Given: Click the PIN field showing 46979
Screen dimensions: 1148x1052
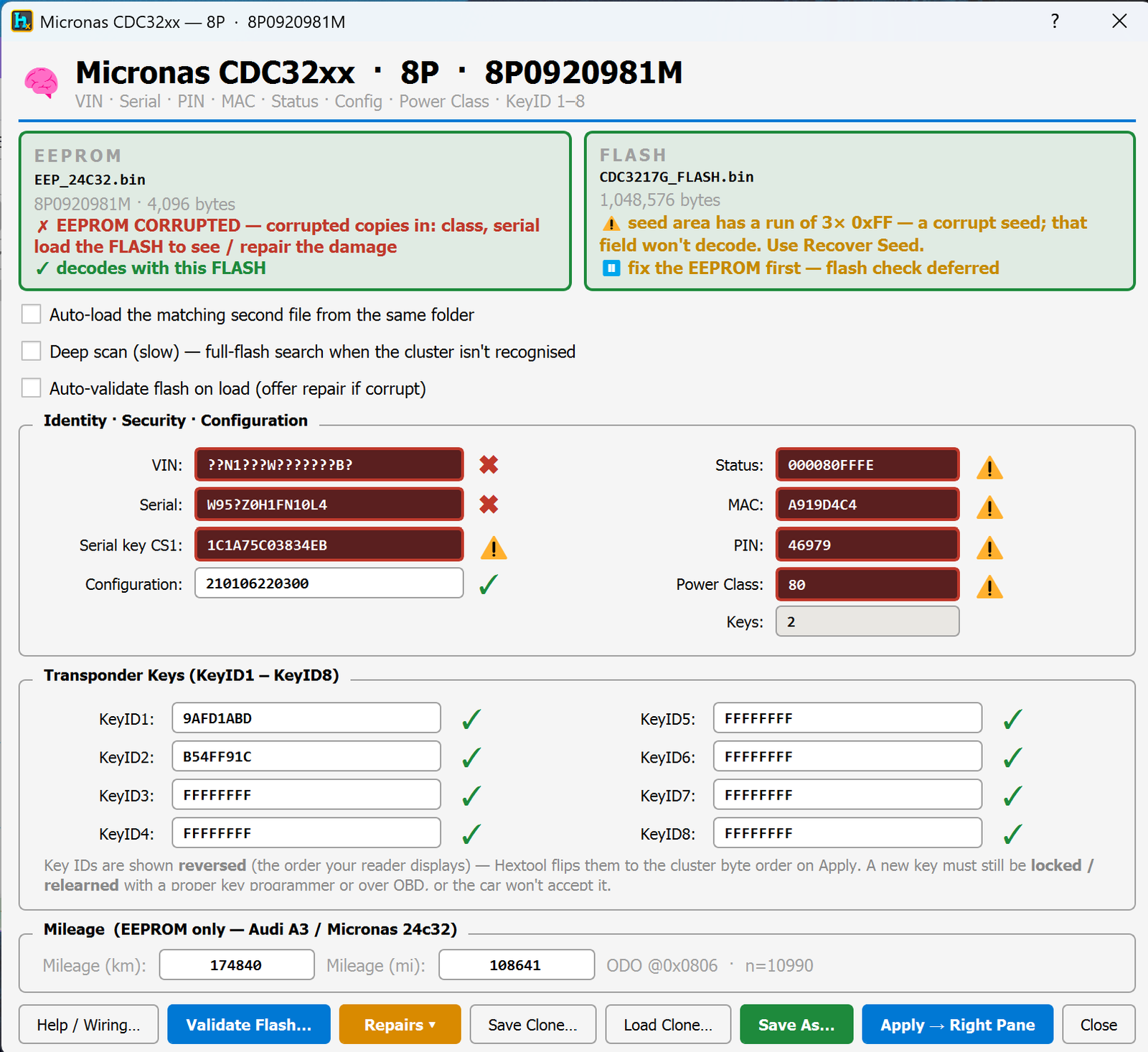Looking at the screenshot, I should (x=867, y=545).
